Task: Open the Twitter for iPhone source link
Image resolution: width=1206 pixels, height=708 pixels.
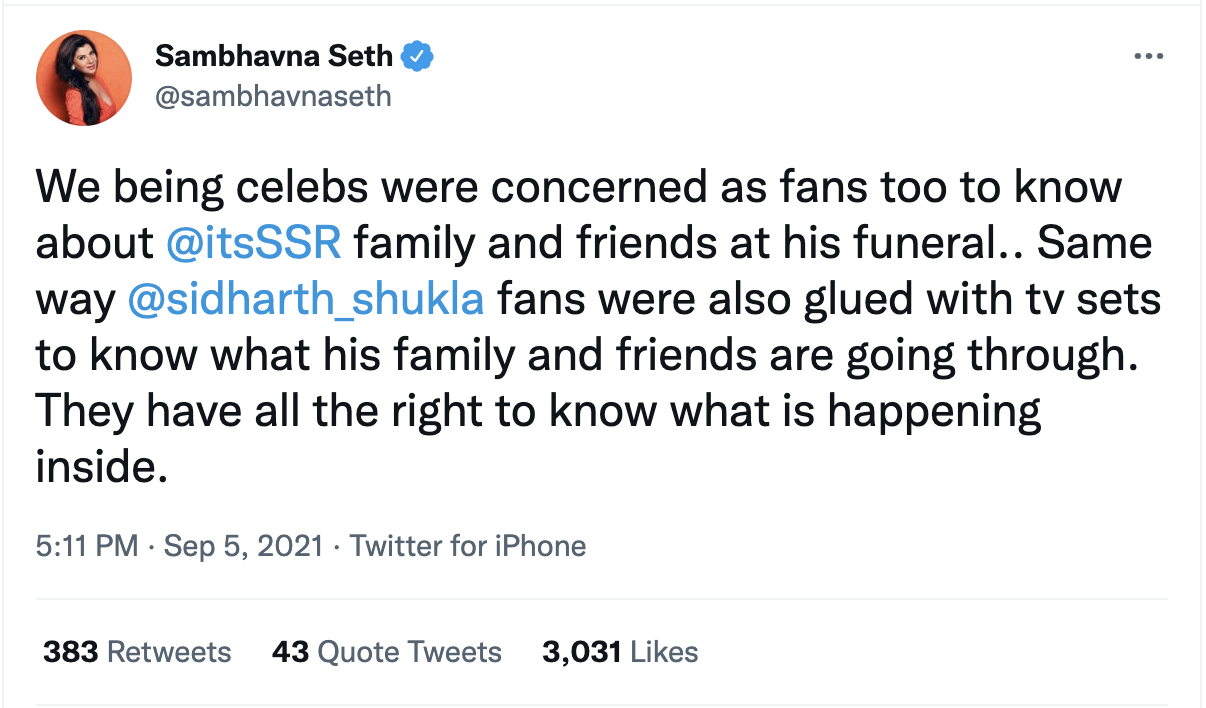Action: click(468, 546)
